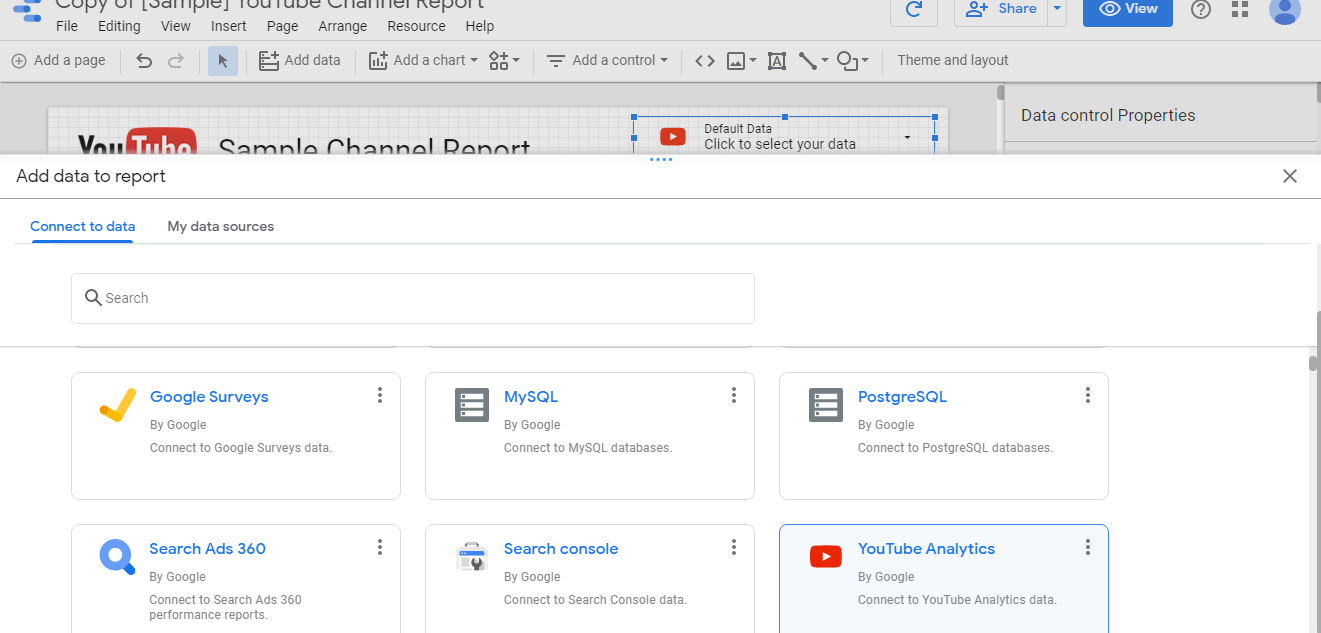Image resolution: width=1321 pixels, height=633 pixels.
Task: Open Theme and layout panel
Action: pyautogui.click(x=953, y=61)
